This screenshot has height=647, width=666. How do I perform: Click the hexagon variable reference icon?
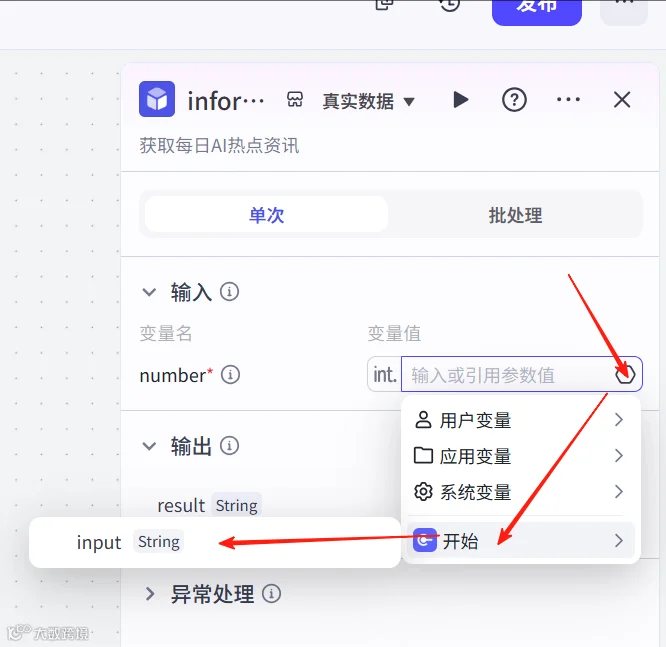coord(625,374)
